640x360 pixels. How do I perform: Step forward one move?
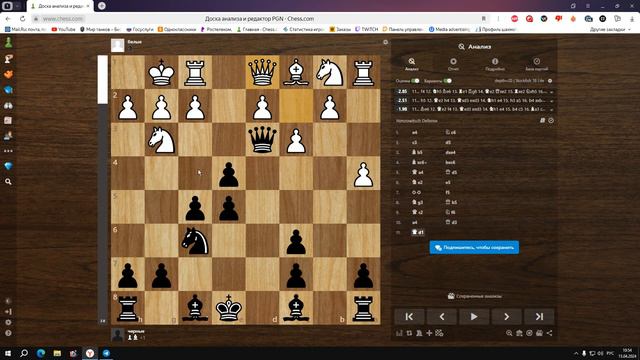click(507, 316)
